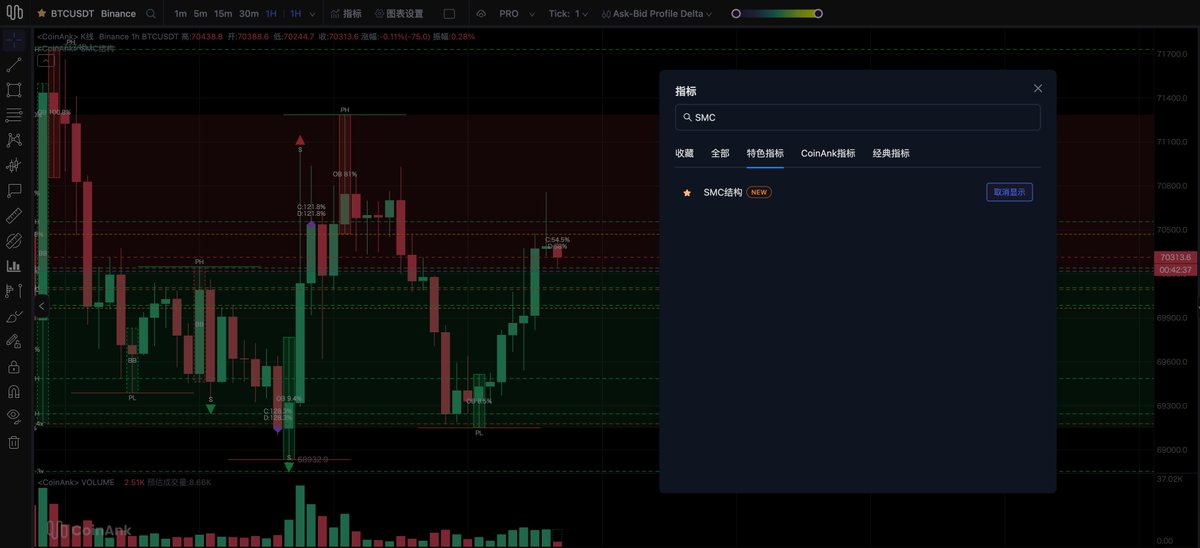The height and width of the screenshot is (548, 1200).
Task: Click the CoinAnk logo icon
Action: click(14, 14)
